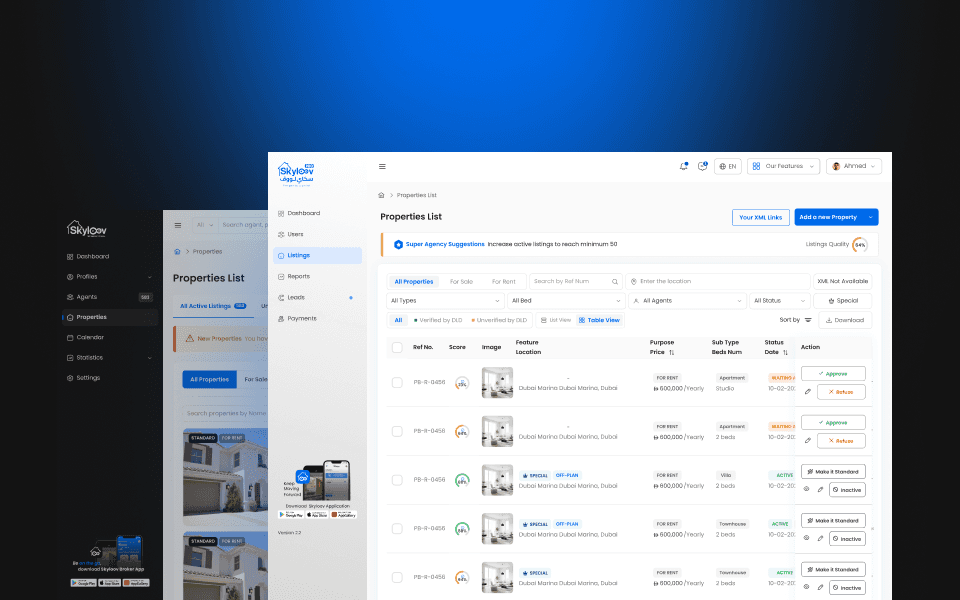Switch to List View
Viewport: 960px width, 600px height.
555,320
